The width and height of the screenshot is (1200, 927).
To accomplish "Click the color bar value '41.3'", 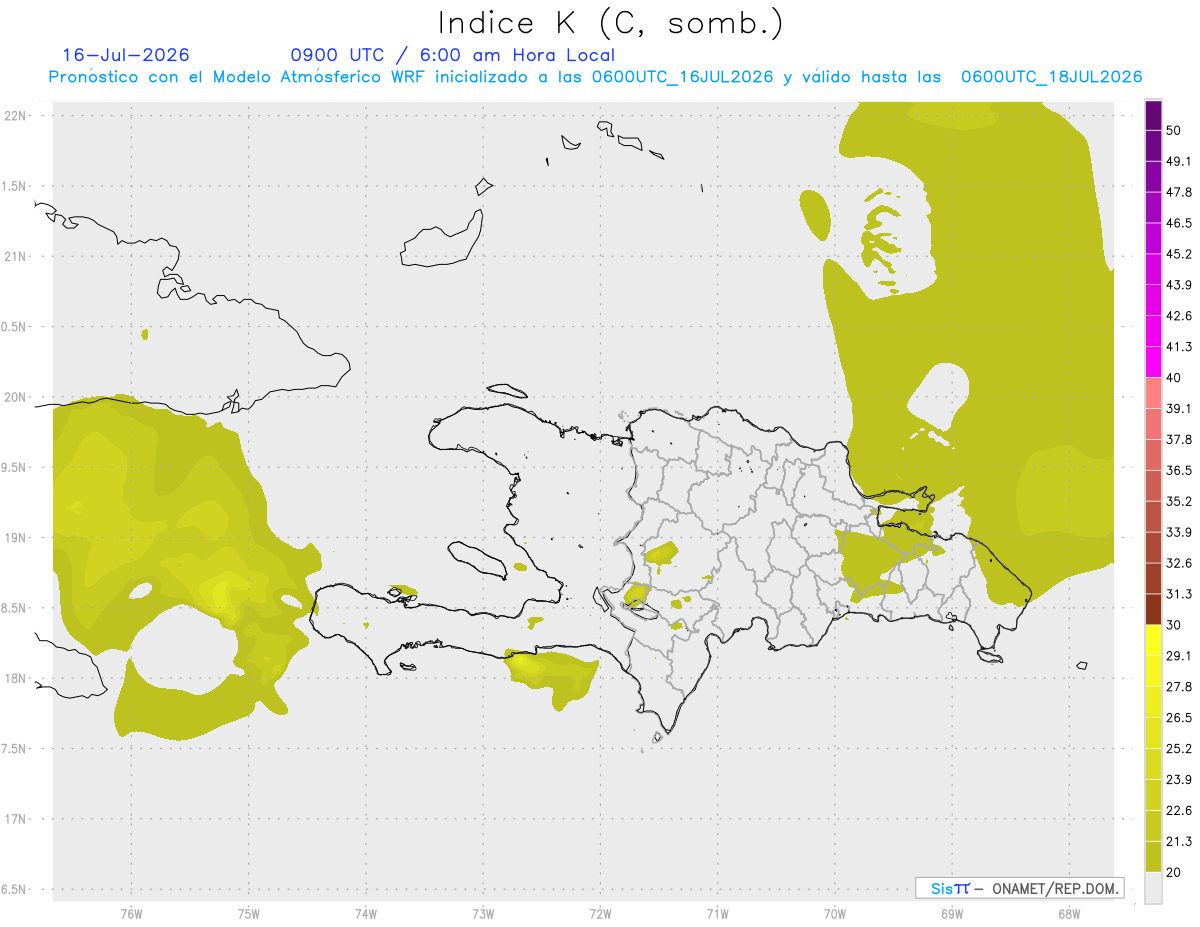I will pos(1180,347).
